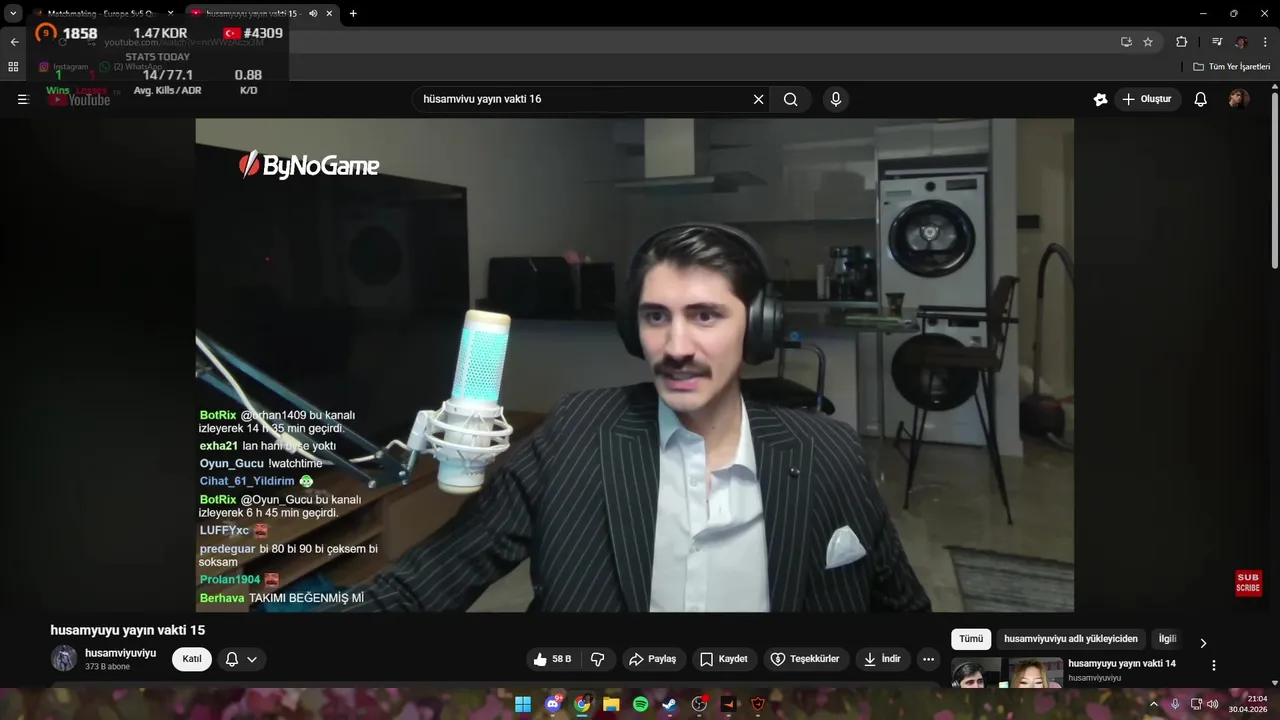
Task: Click the Oluştur create button
Action: [x=1146, y=99]
